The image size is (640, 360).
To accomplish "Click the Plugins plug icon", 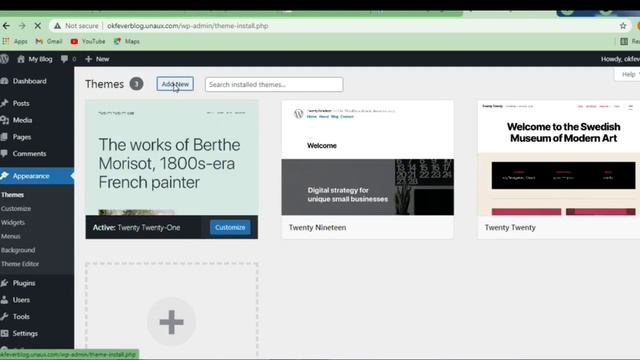I will [4, 283].
